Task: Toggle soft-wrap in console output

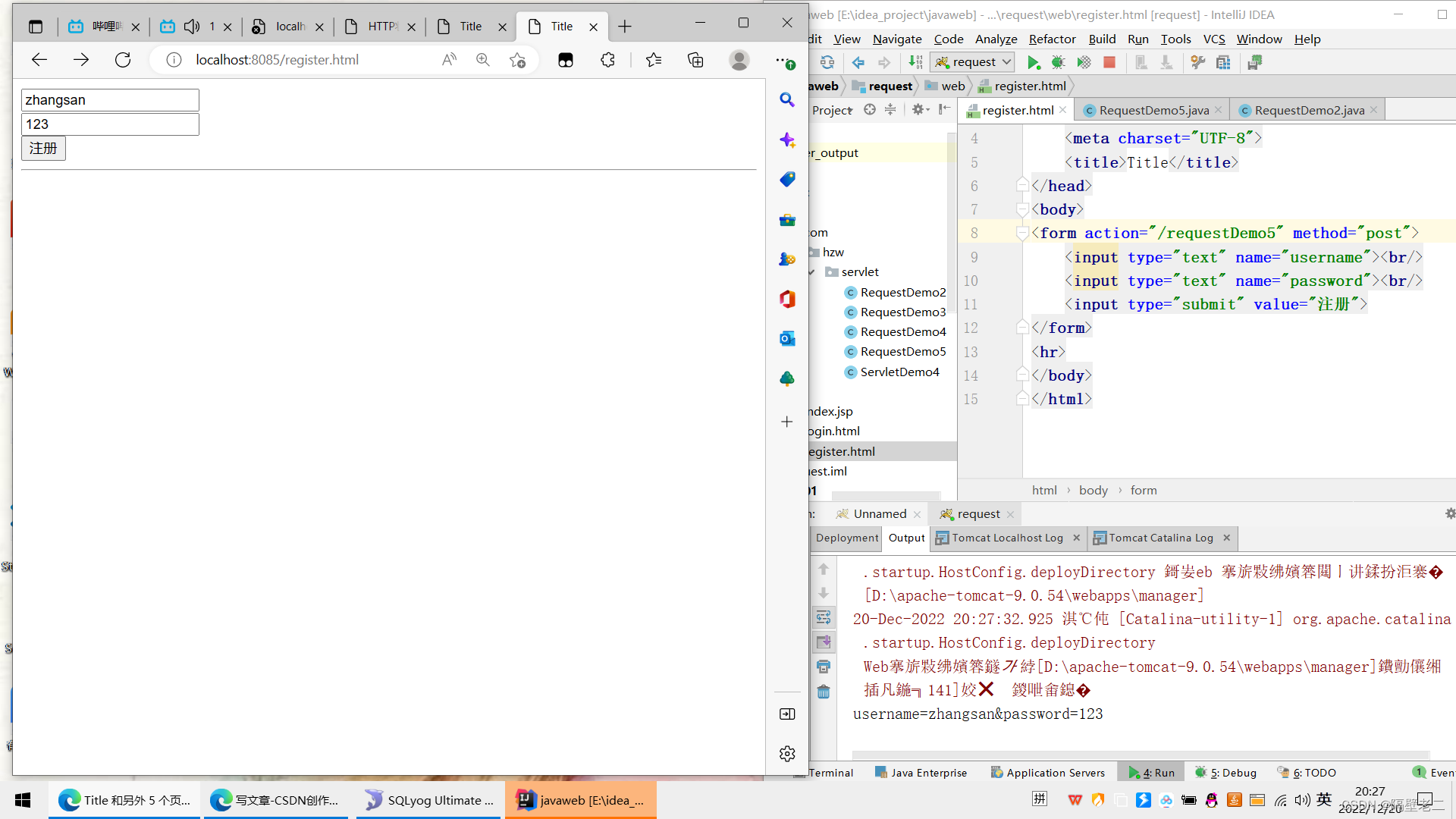Action: [824, 617]
